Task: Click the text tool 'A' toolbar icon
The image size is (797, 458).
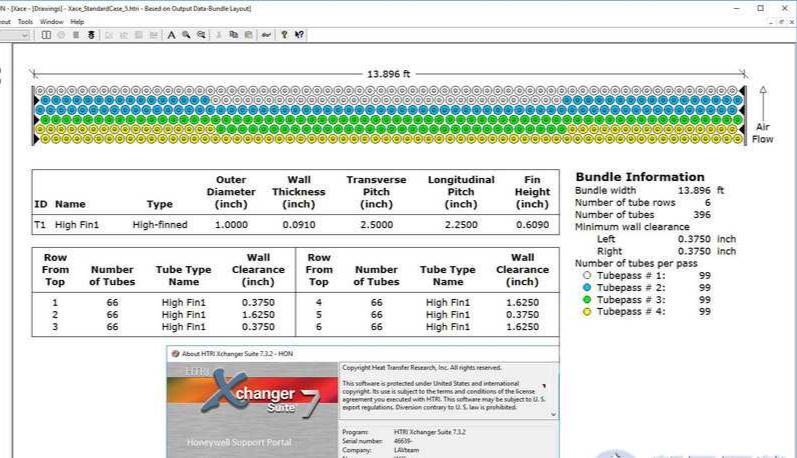Action: click(x=171, y=35)
